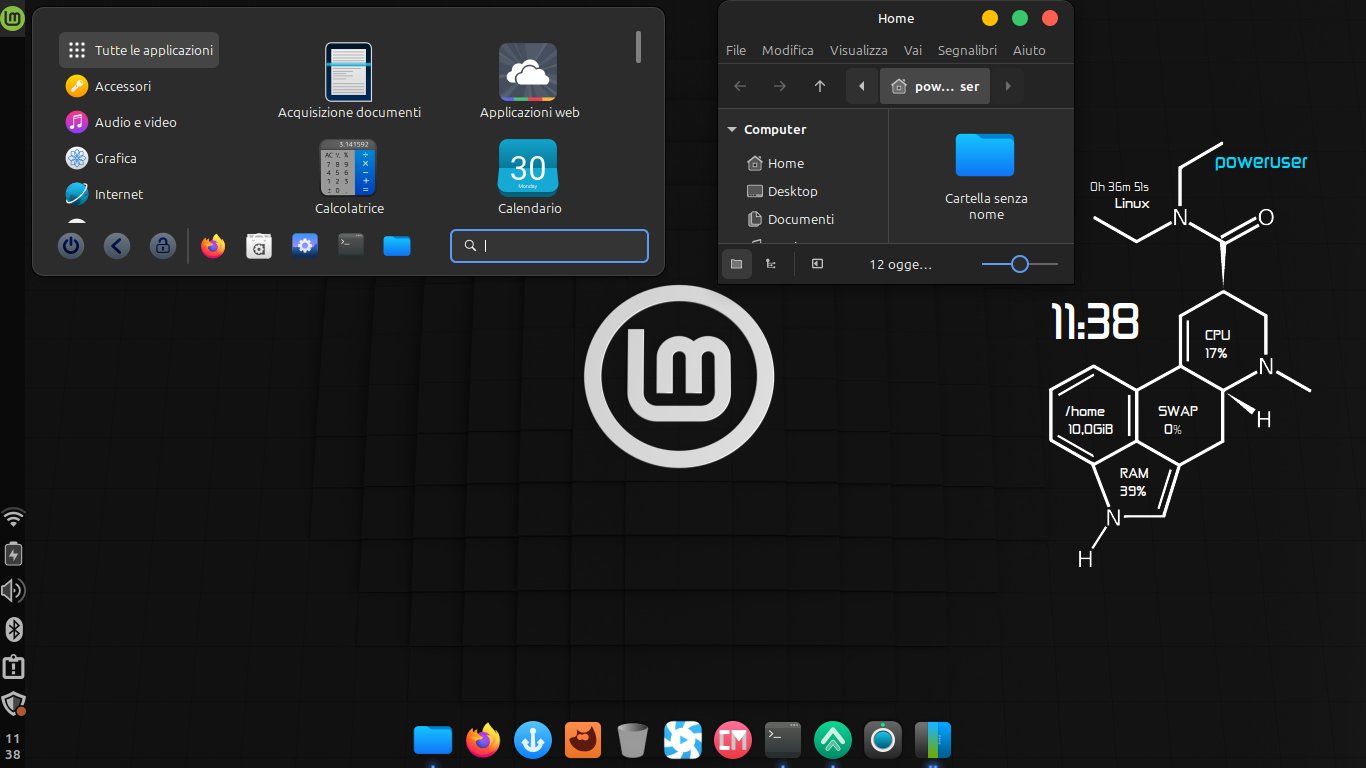Open the trash can in the dock
Image resolution: width=1366 pixels, height=768 pixels.
click(632, 741)
